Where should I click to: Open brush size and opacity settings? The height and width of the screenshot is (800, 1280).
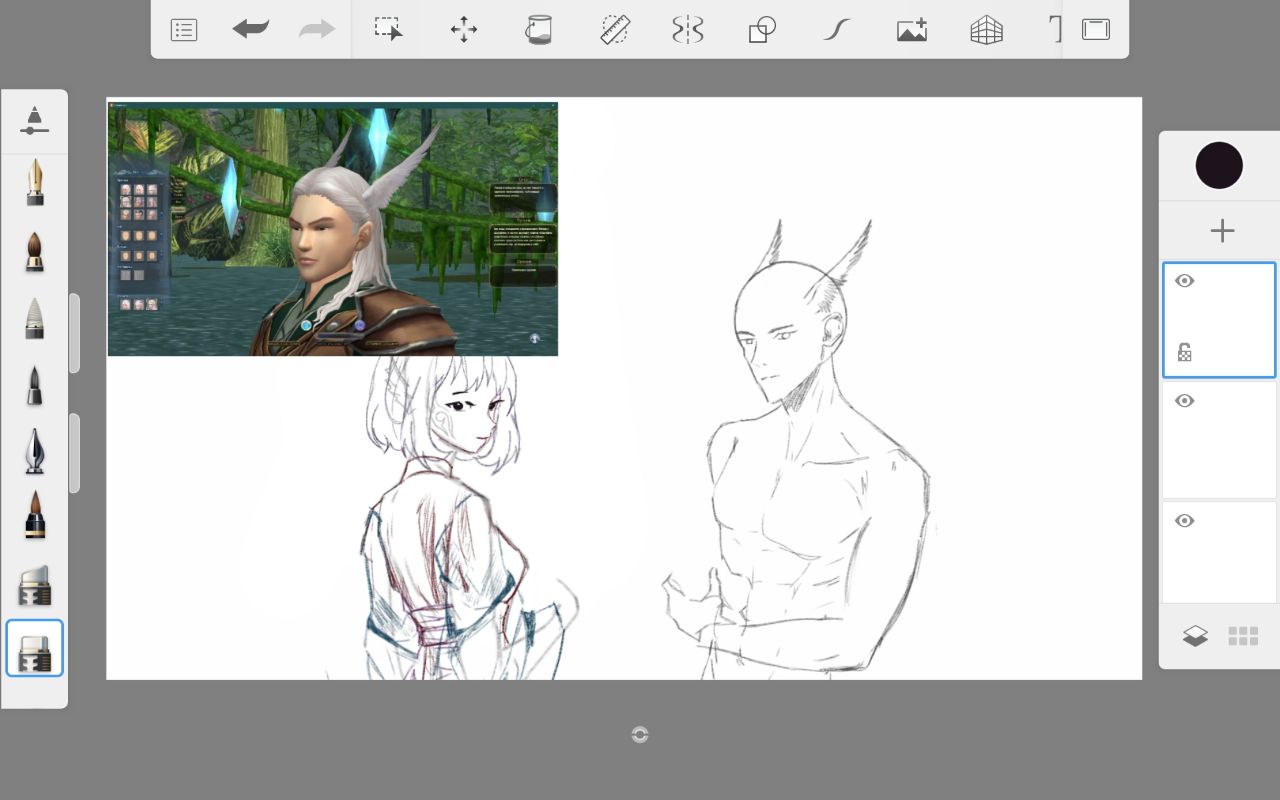[34, 120]
